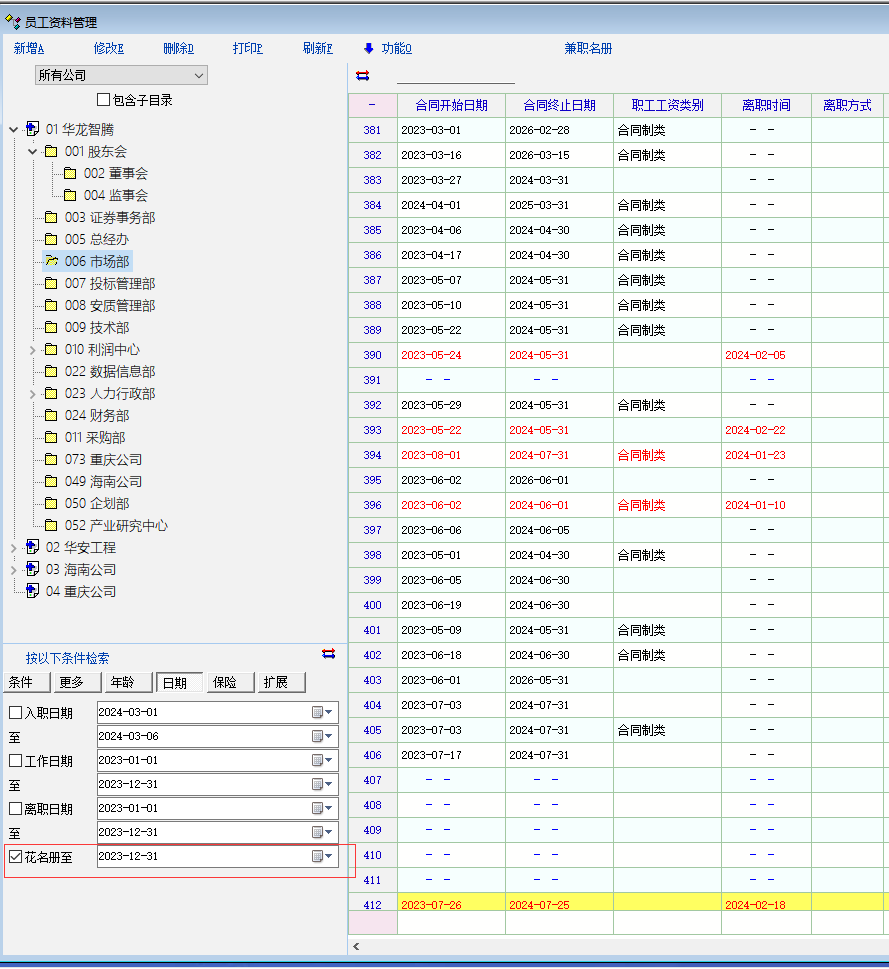Click the horizontal scrollbar left arrow
889x969 pixels.
356,946
